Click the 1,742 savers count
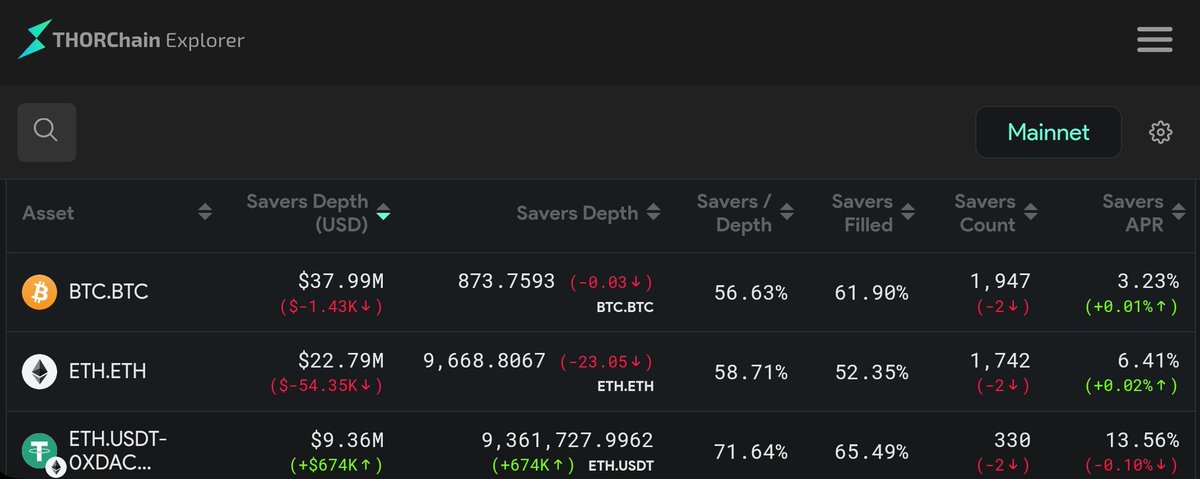The width and height of the screenshot is (1200, 479). click(1000, 360)
